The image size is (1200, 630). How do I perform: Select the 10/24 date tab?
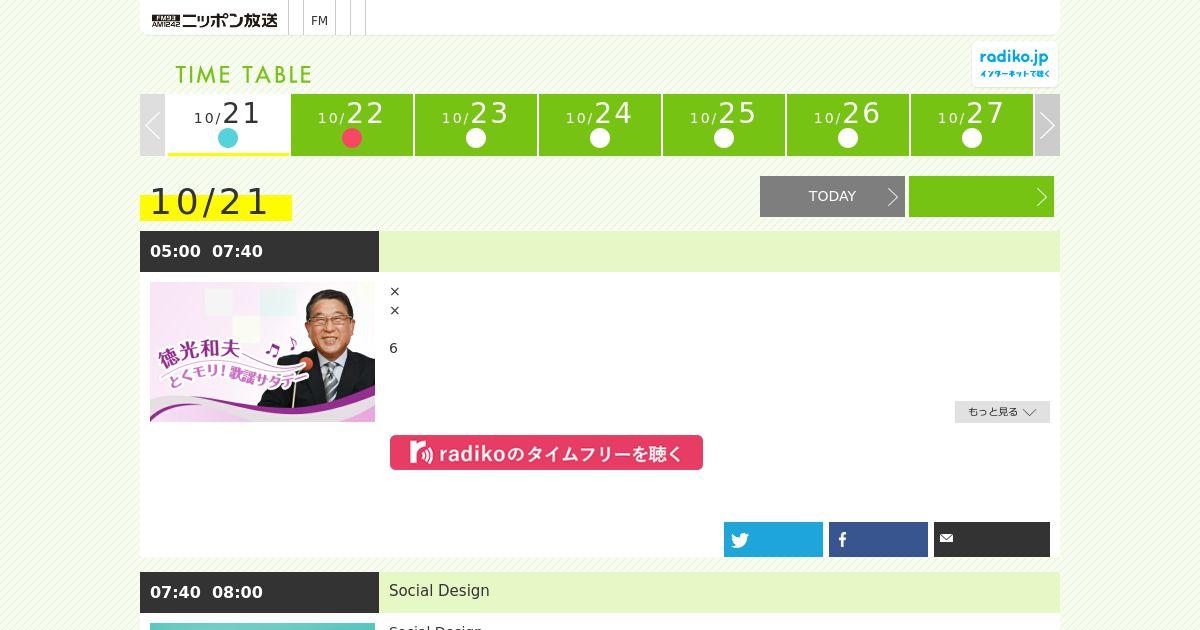(600, 125)
